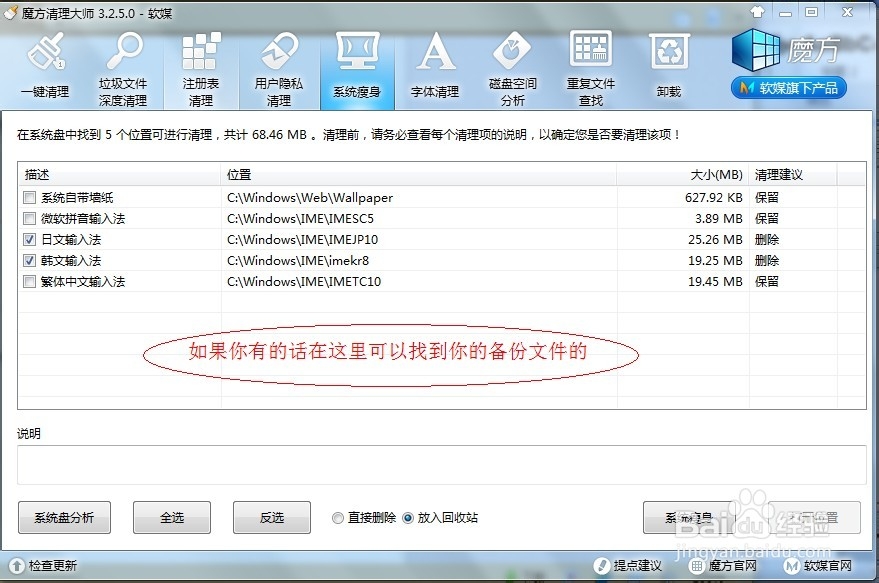Check the 微软拼音输入法 checkbox
The image size is (879, 583).
[29, 218]
